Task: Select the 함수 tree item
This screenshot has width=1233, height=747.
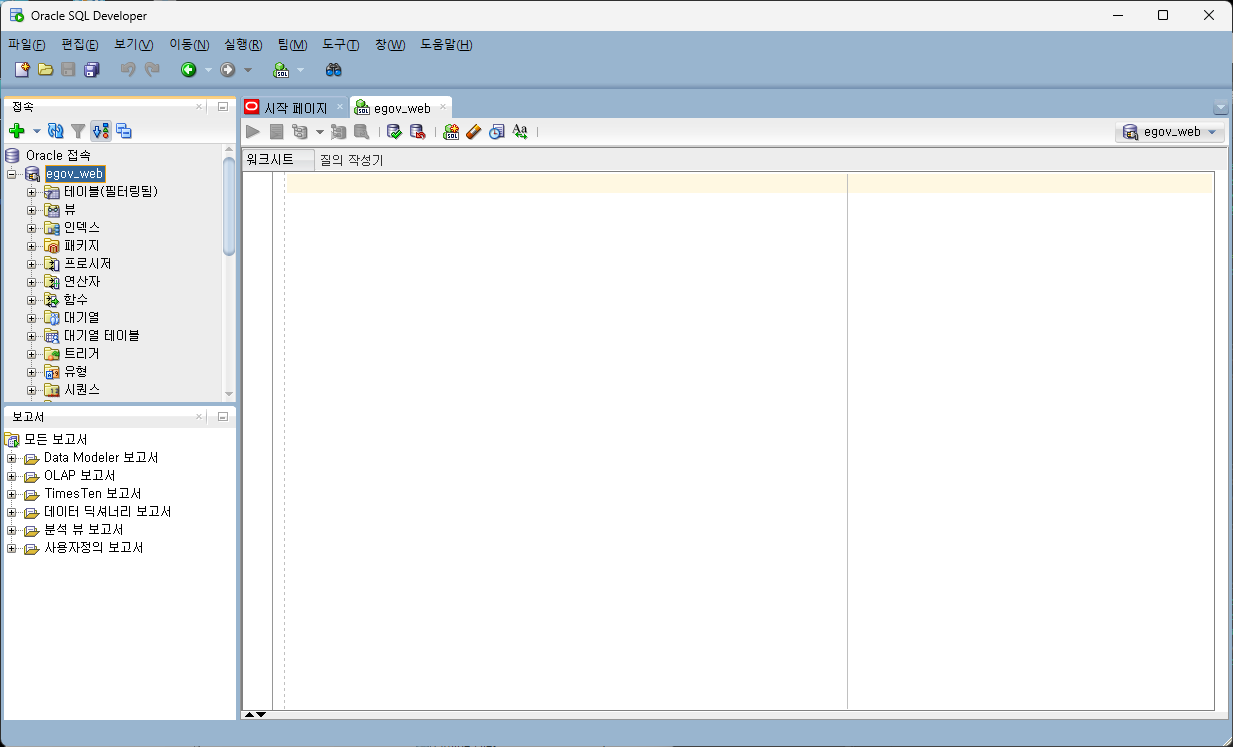Action: (x=76, y=300)
